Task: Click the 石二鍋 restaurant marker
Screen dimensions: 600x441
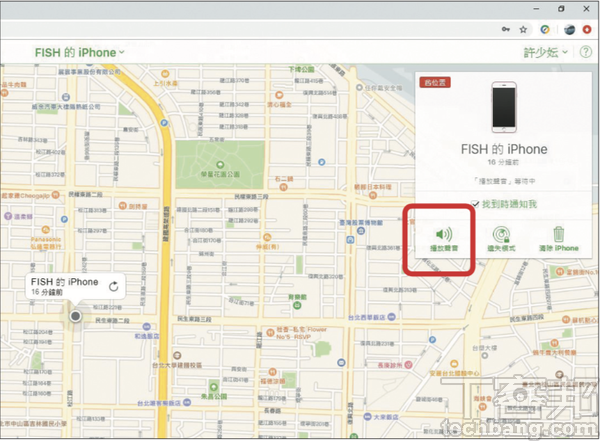Action: (283, 187)
